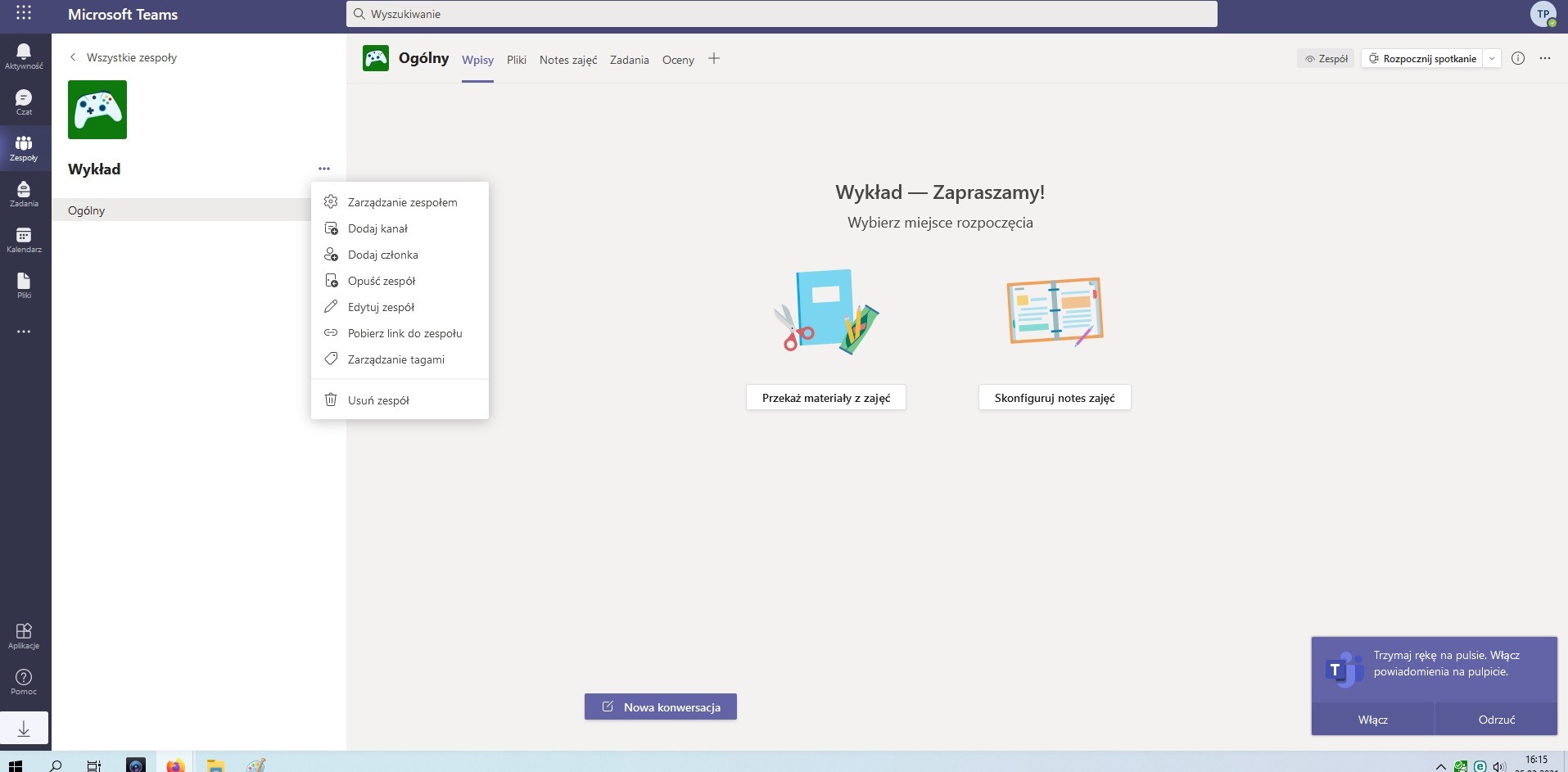The height and width of the screenshot is (772, 1568).
Task: Open Firefox from the taskbar
Action: click(175, 765)
